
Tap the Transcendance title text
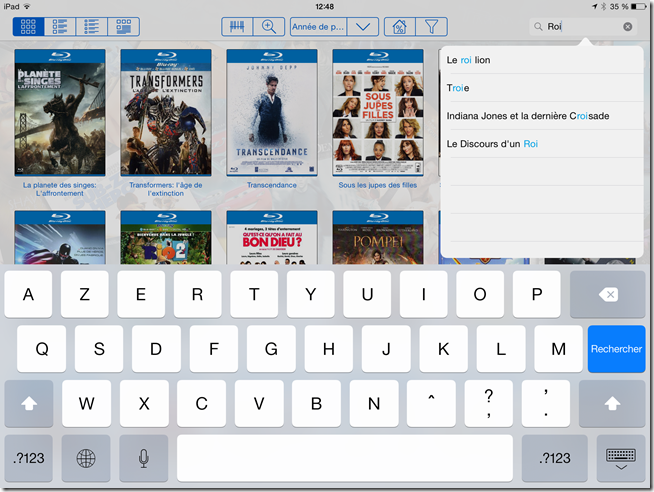click(x=272, y=185)
